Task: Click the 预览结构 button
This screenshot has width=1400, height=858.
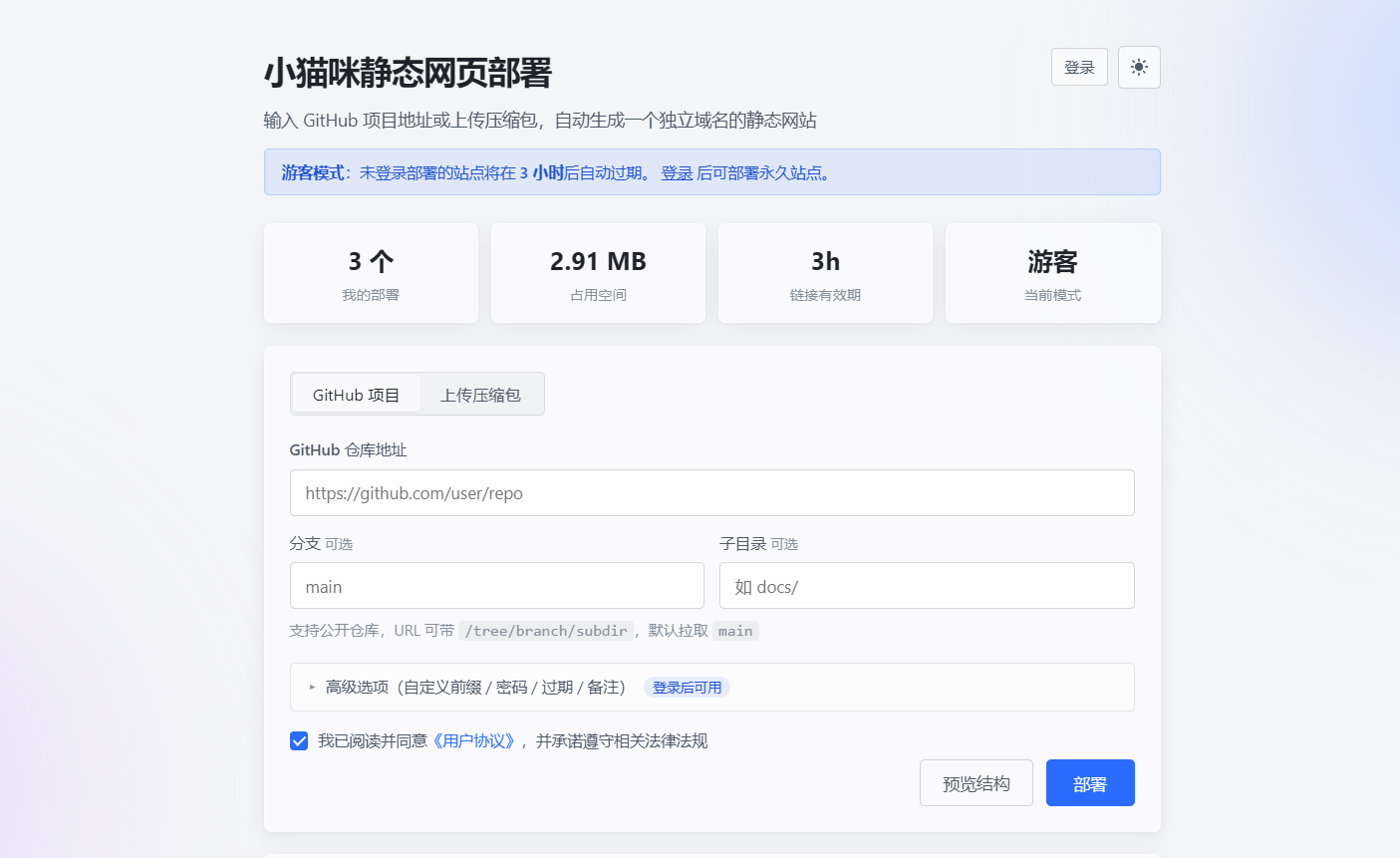Action: (x=976, y=782)
